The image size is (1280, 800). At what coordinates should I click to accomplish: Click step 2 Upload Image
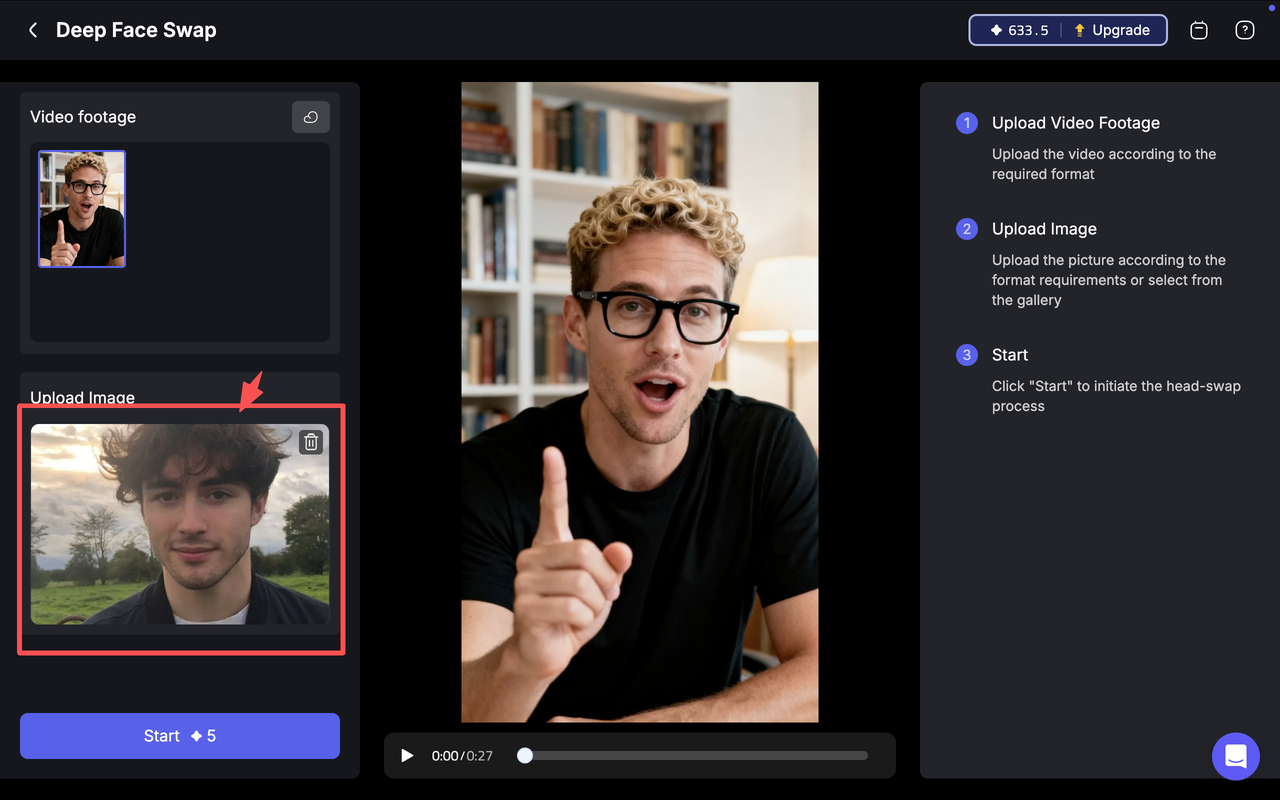point(1044,229)
